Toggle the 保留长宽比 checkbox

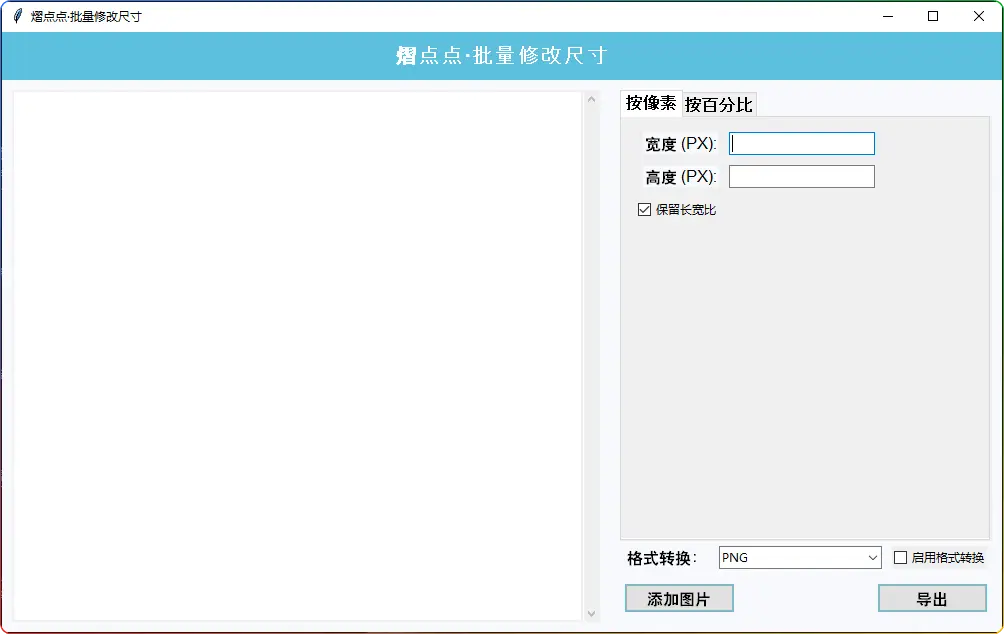click(x=645, y=210)
